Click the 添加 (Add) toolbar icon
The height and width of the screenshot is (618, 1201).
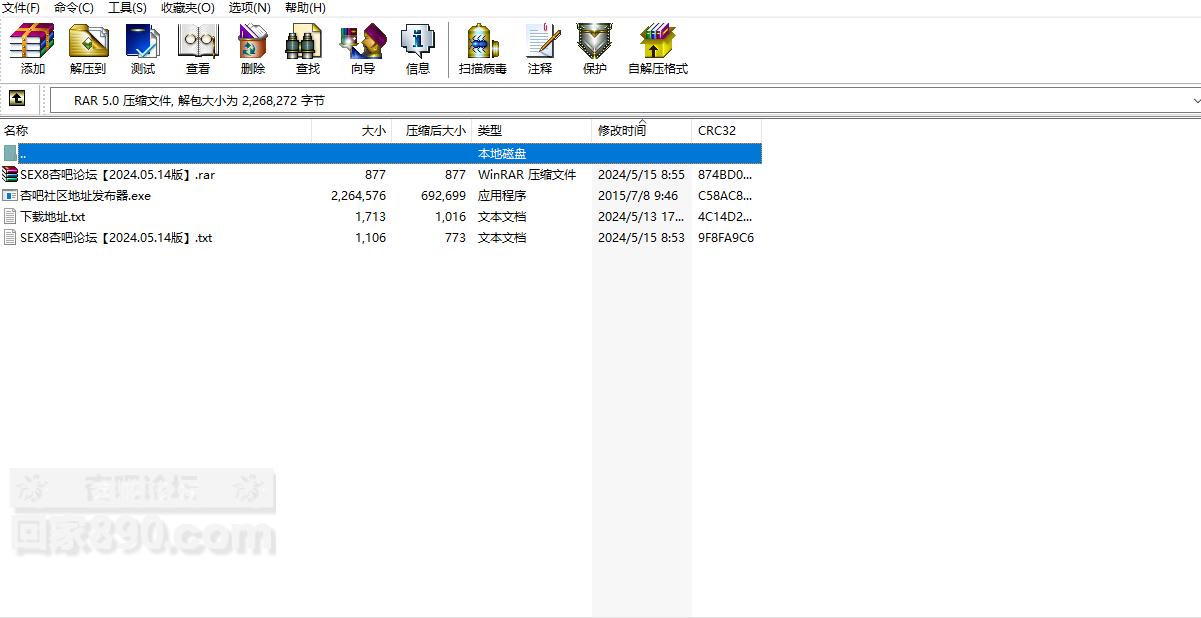(32, 49)
